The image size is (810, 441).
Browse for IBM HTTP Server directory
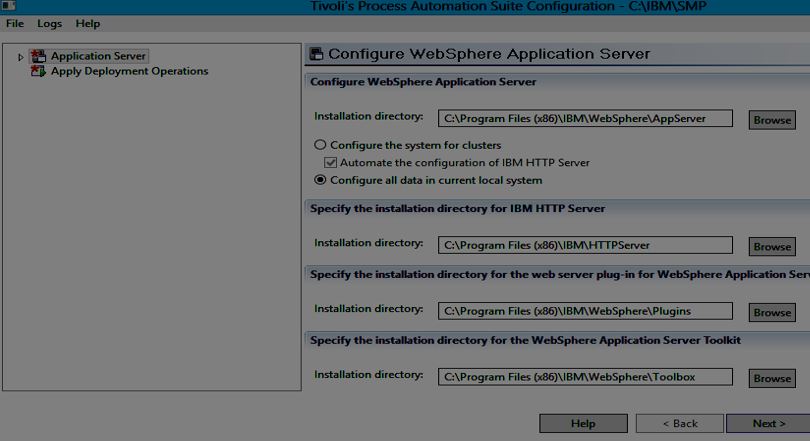click(x=772, y=246)
